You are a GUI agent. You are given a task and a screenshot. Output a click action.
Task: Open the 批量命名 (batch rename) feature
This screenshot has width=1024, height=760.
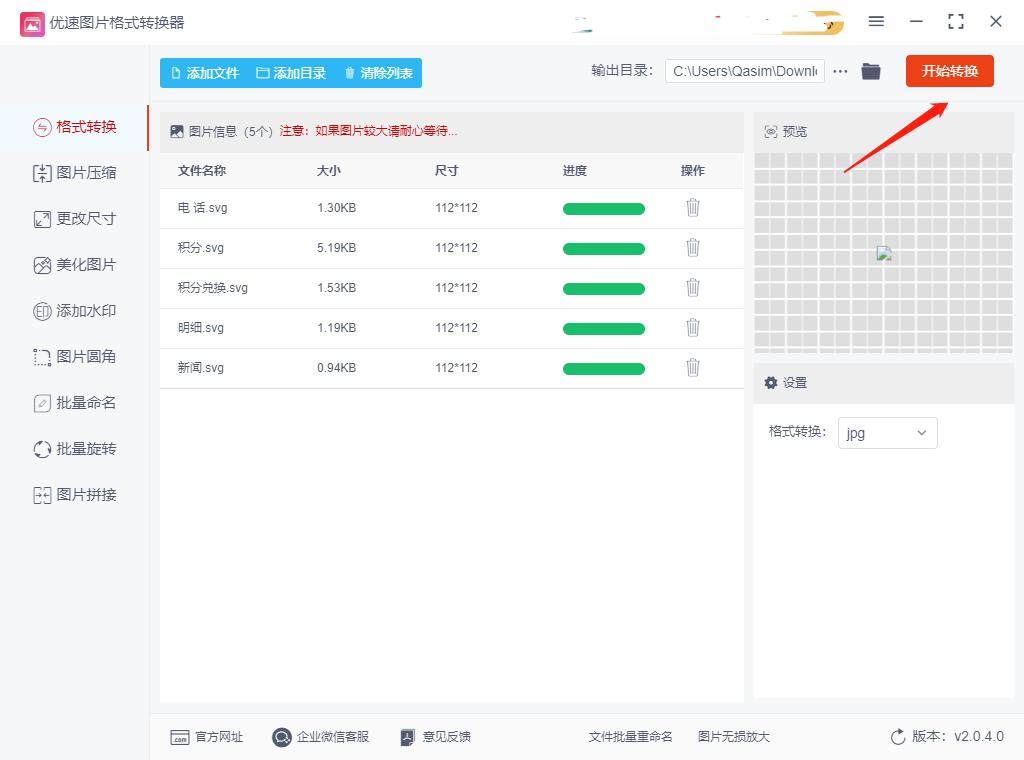(75, 402)
